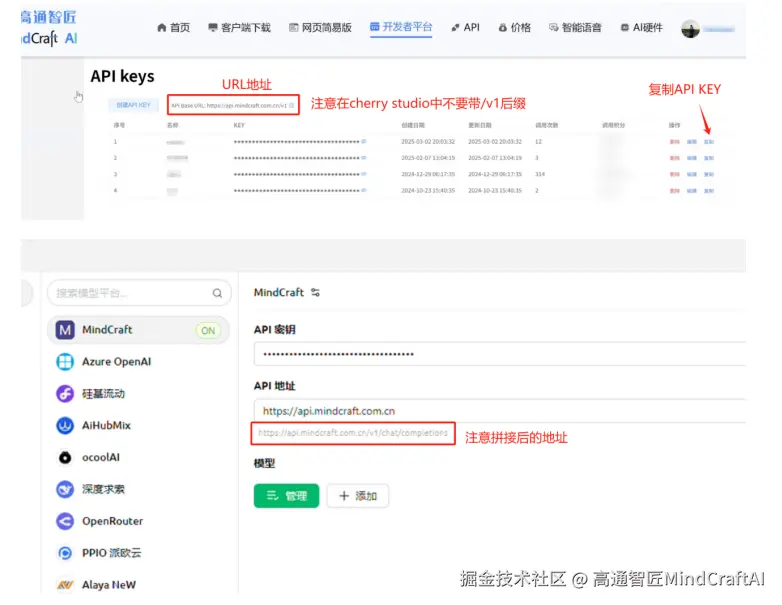Open 网页简易版 nav item
782x605 pixels.
321,27
